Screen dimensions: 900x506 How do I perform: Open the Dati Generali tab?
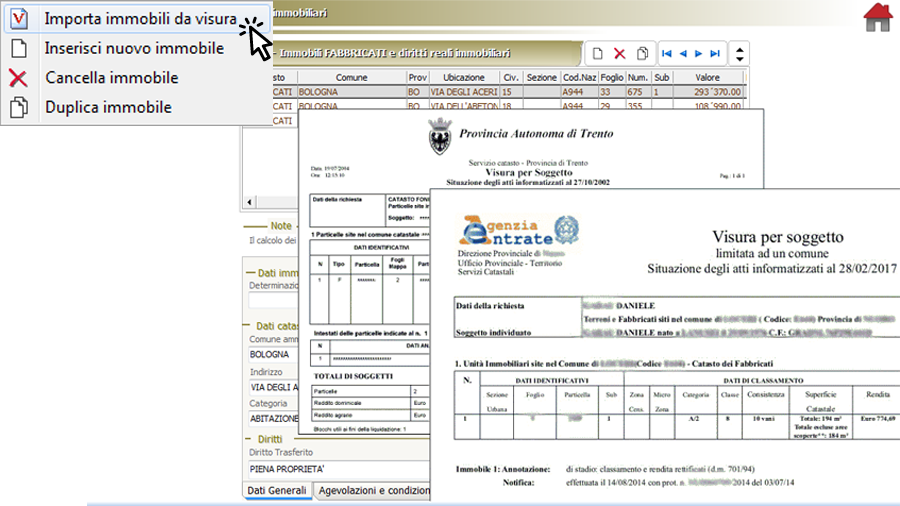(277, 491)
